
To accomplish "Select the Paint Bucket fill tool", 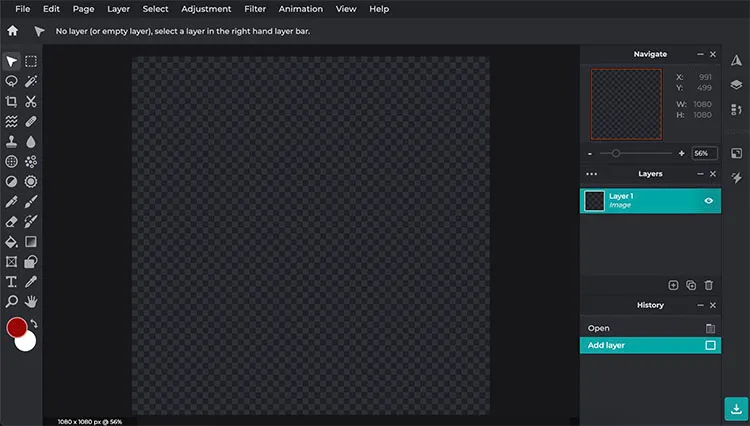I will pos(11,242).
